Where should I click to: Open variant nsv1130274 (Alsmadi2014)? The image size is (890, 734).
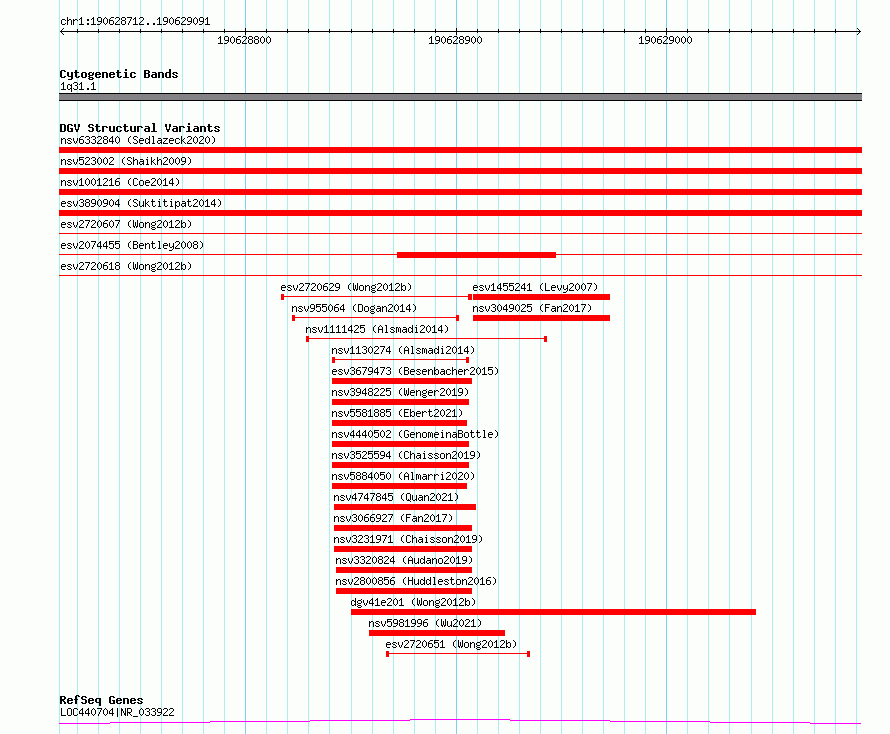(x=403, y=350)
